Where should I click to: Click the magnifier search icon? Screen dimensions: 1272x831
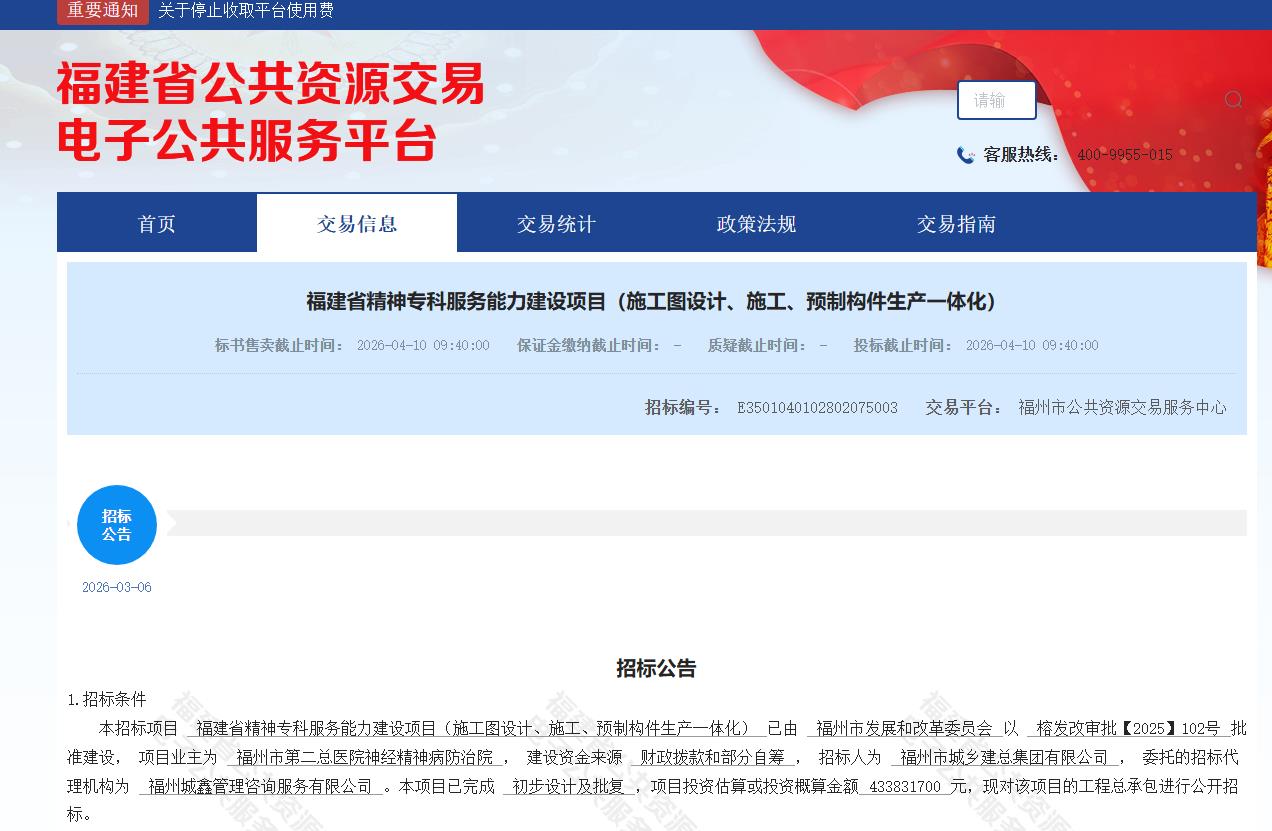click(1233, 99)
